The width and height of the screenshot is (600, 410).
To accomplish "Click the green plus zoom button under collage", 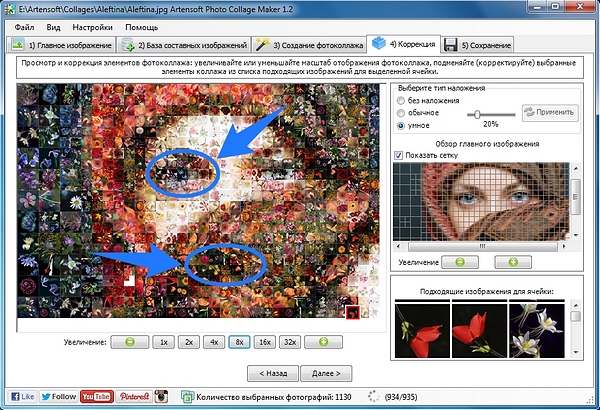I will pyautogui.click(x=323, y=342).
